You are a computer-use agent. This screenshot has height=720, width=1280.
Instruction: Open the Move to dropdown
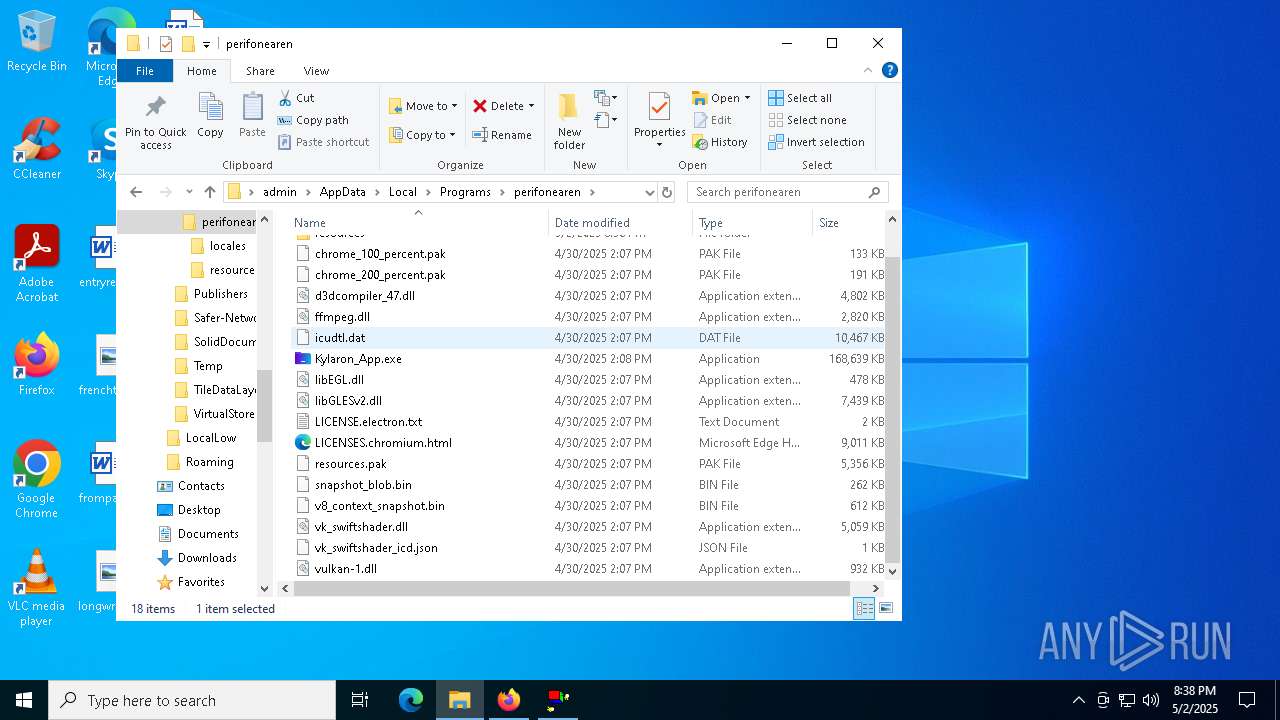pyautogui.click(x=422, y=105)
